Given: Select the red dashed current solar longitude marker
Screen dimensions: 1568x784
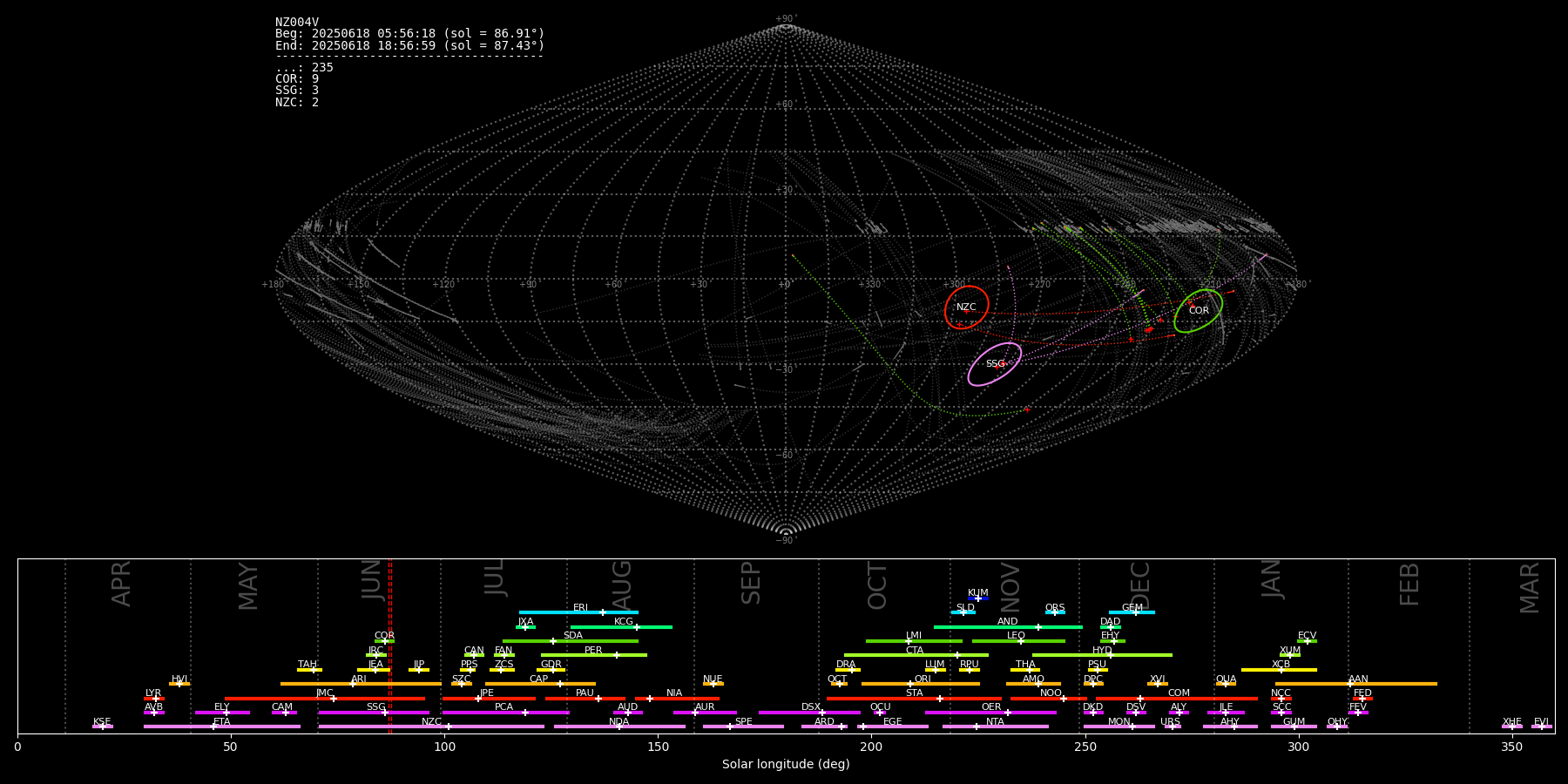Looking at the screenshot, I should [x=389, y=645].
